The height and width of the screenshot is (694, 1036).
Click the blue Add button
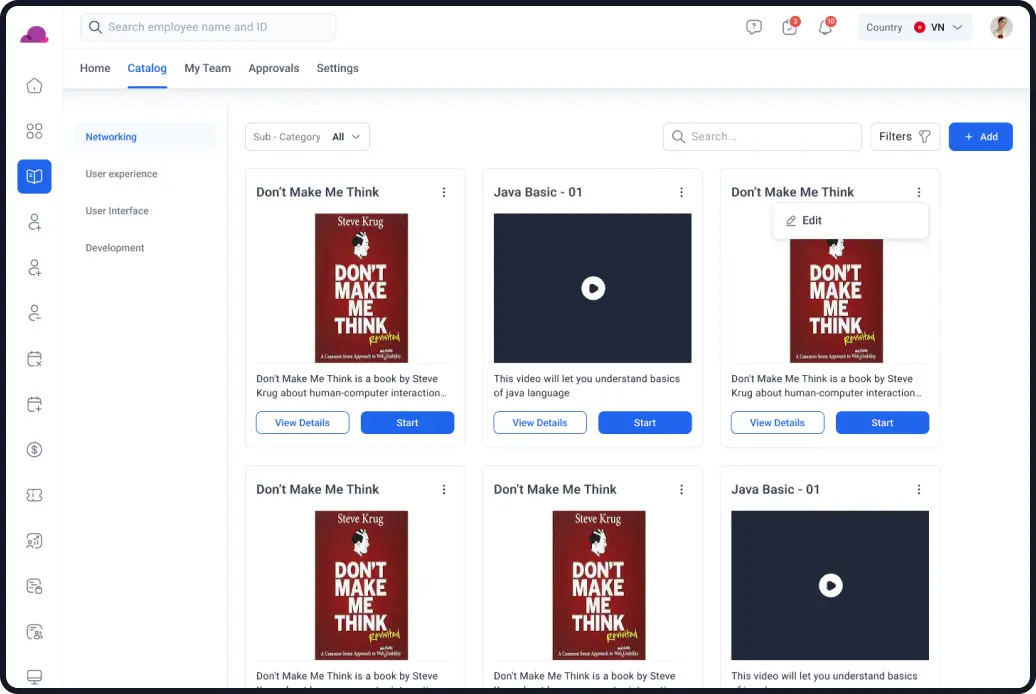(980, 137)
